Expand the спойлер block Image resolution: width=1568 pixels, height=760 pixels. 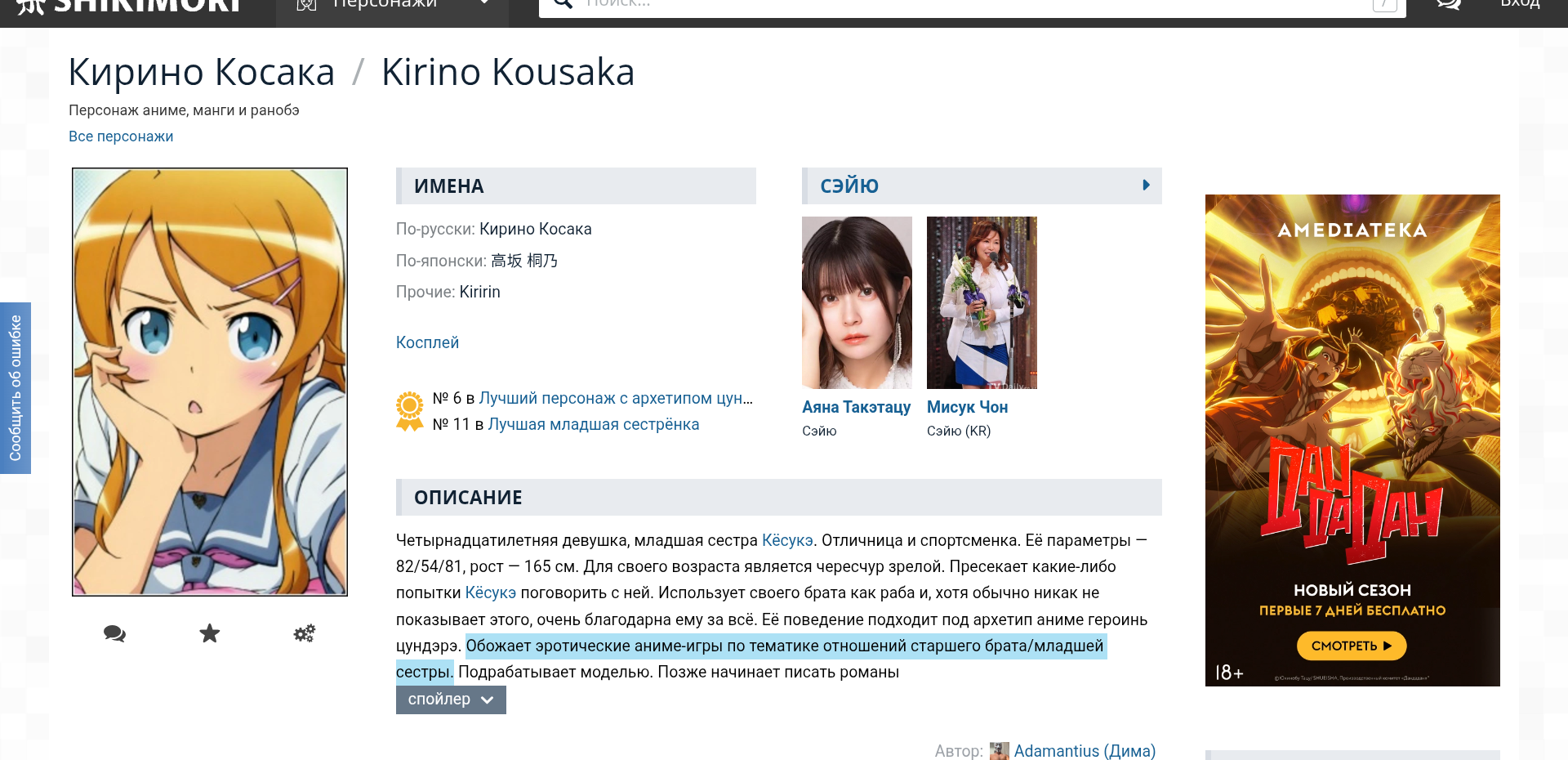tap(451, 700)
